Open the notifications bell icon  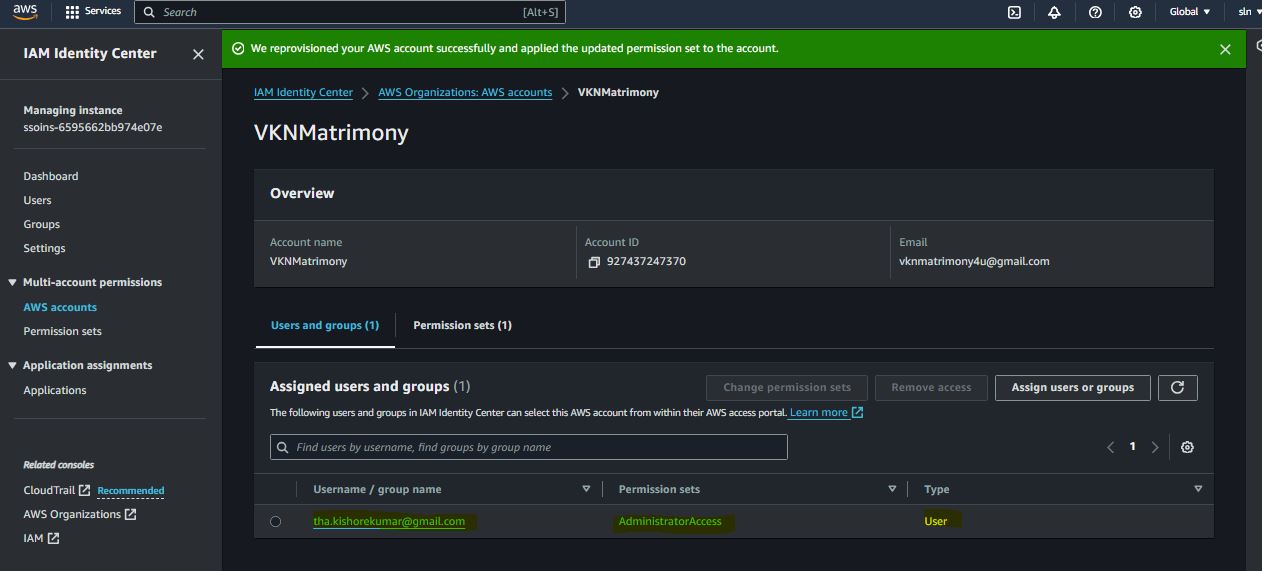[x=1054, y=12]
